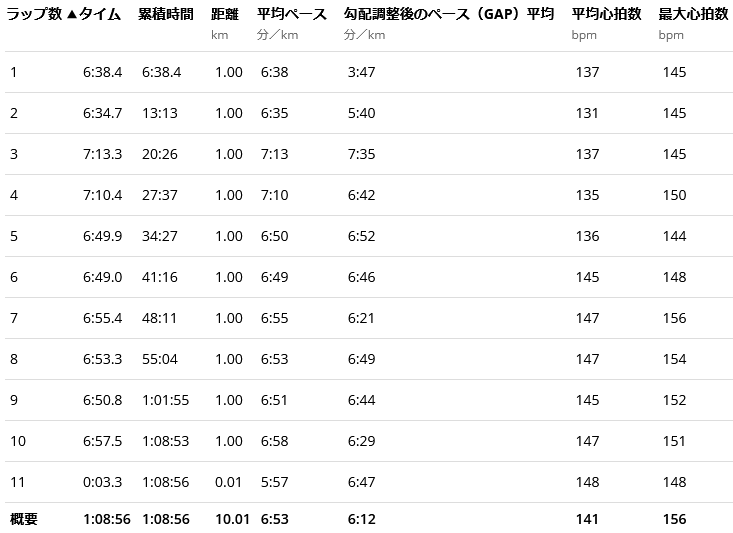Image resolution: width=733 pixels, height=533 pixels.
Task: Click the ascending sort arrow beside タイム
Action: tap(70, 14)
